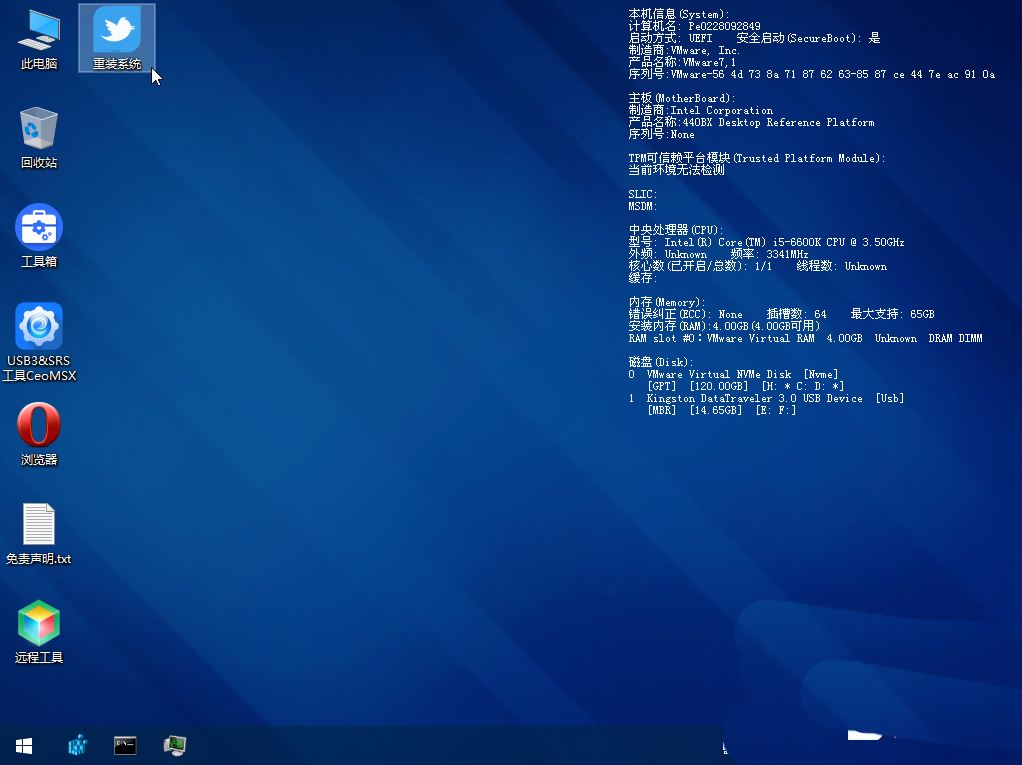Click the 制造商 Intel Corporation line
This screenshot has width=1022, height=765.
(701, 110)
